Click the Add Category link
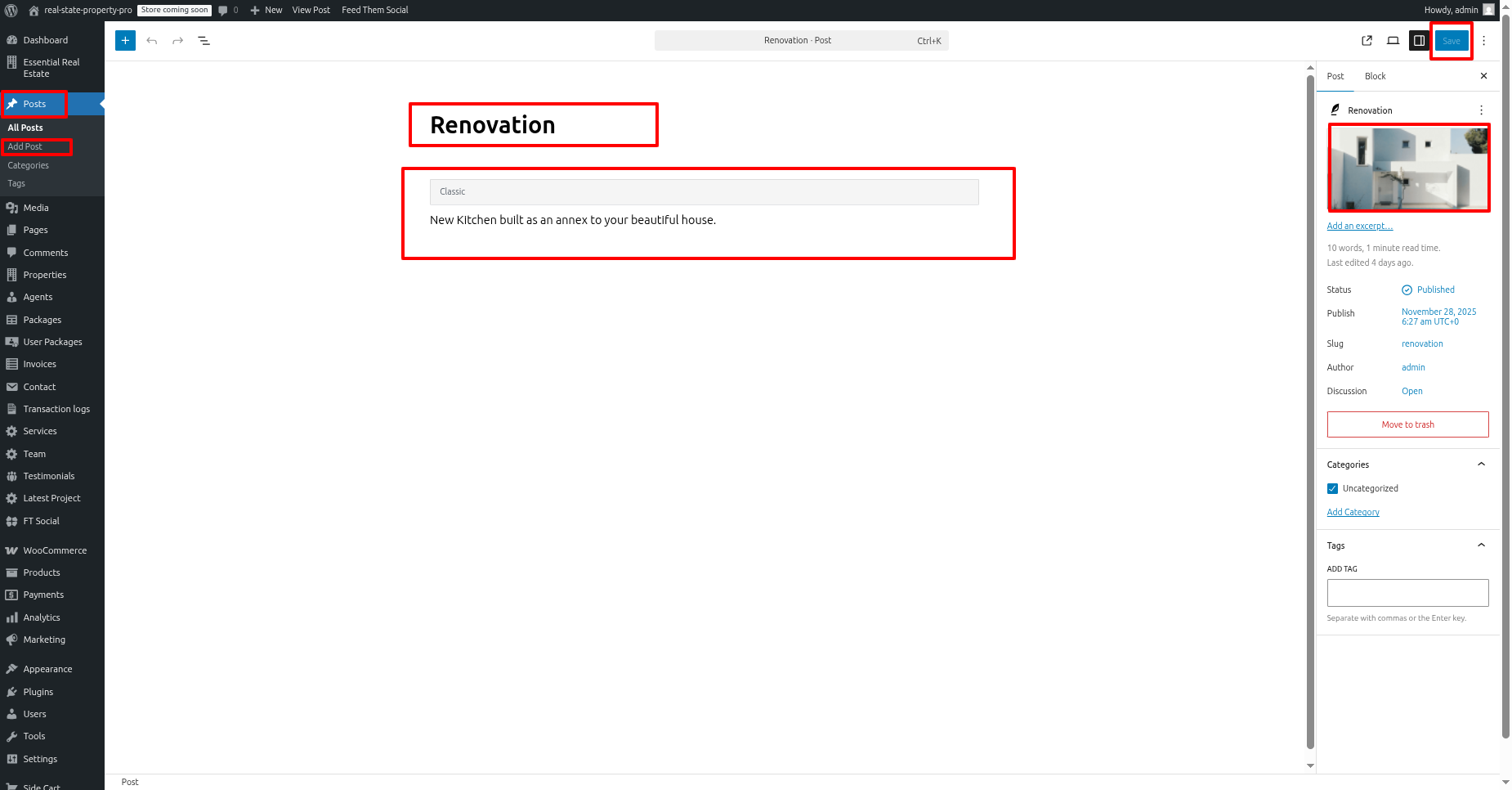This screenshot has width=1512, height=790. coord(1353,512)
